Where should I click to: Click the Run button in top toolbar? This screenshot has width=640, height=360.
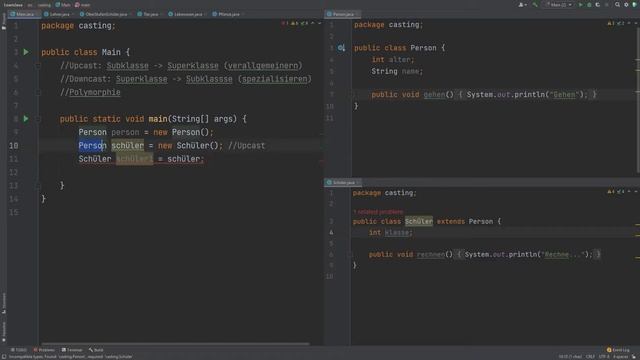pos(580,5)
